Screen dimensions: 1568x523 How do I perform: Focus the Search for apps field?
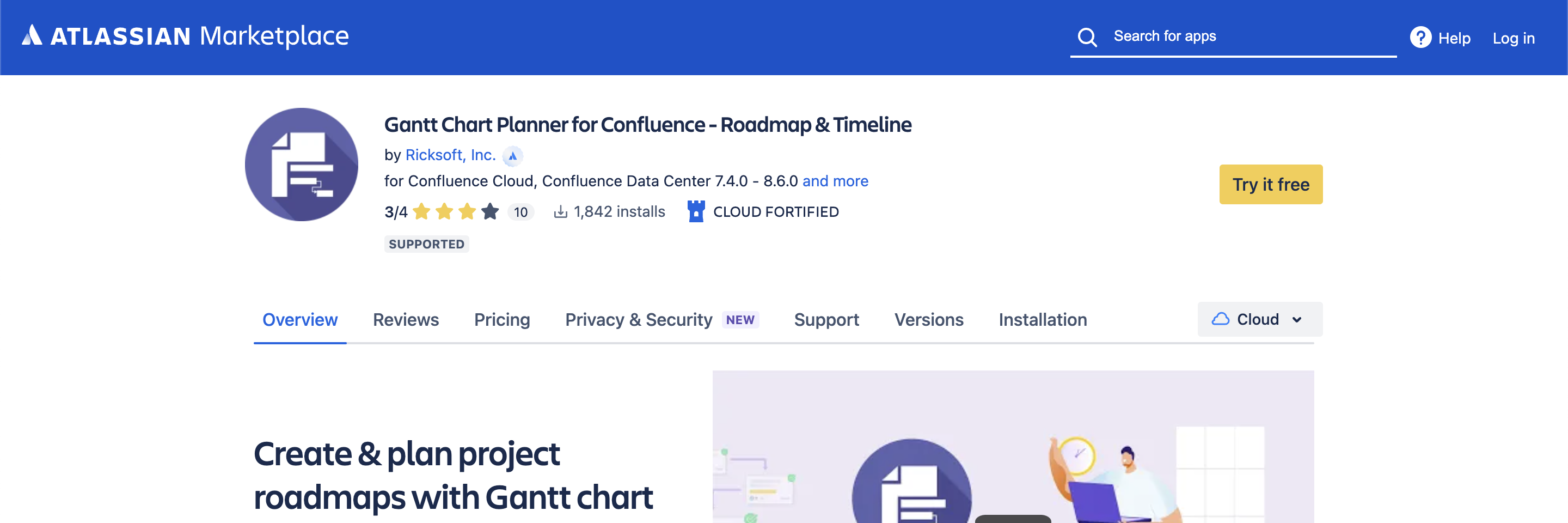coord(1233,37)
